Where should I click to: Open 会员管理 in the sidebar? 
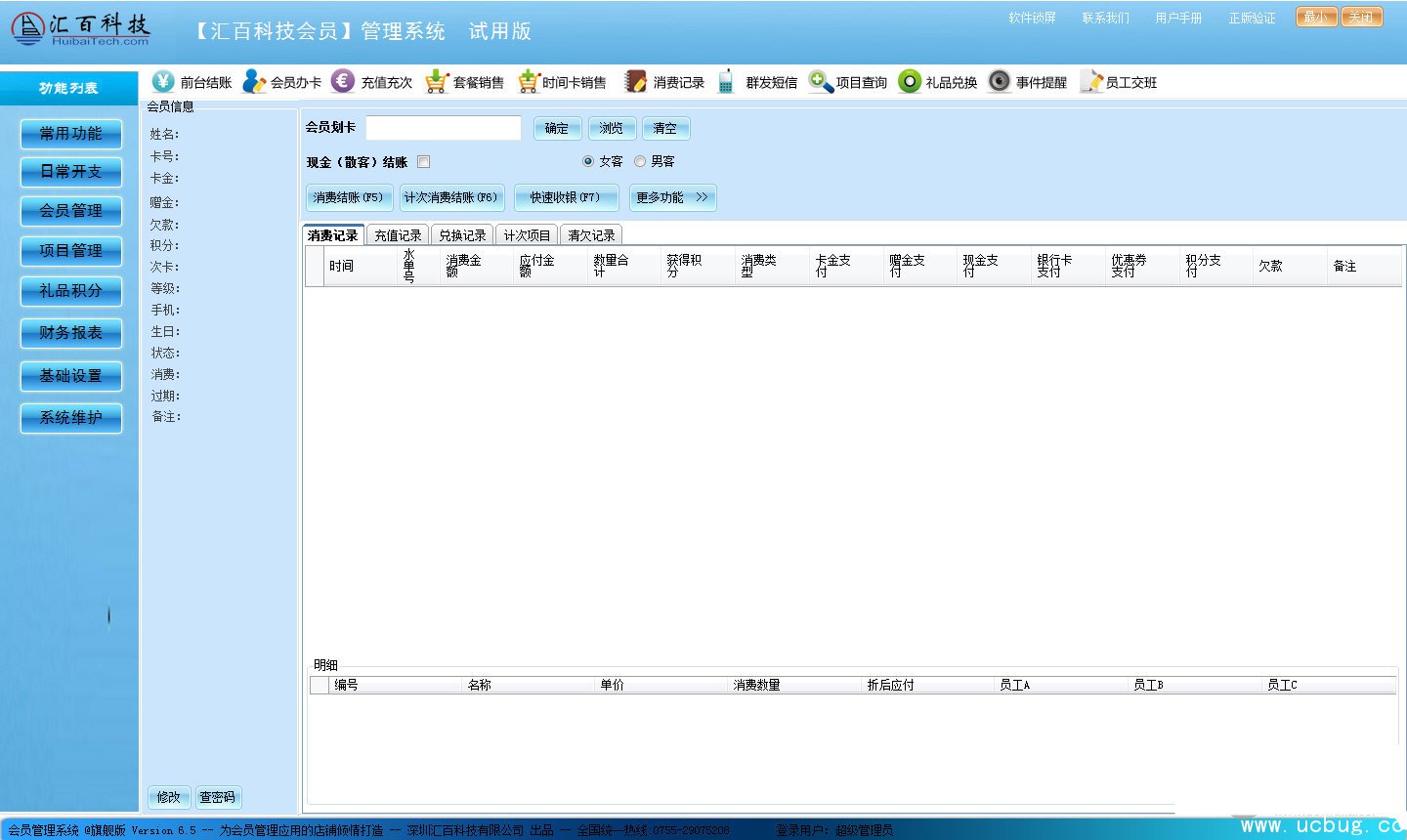pyautogui.click(x=71, y=211)
